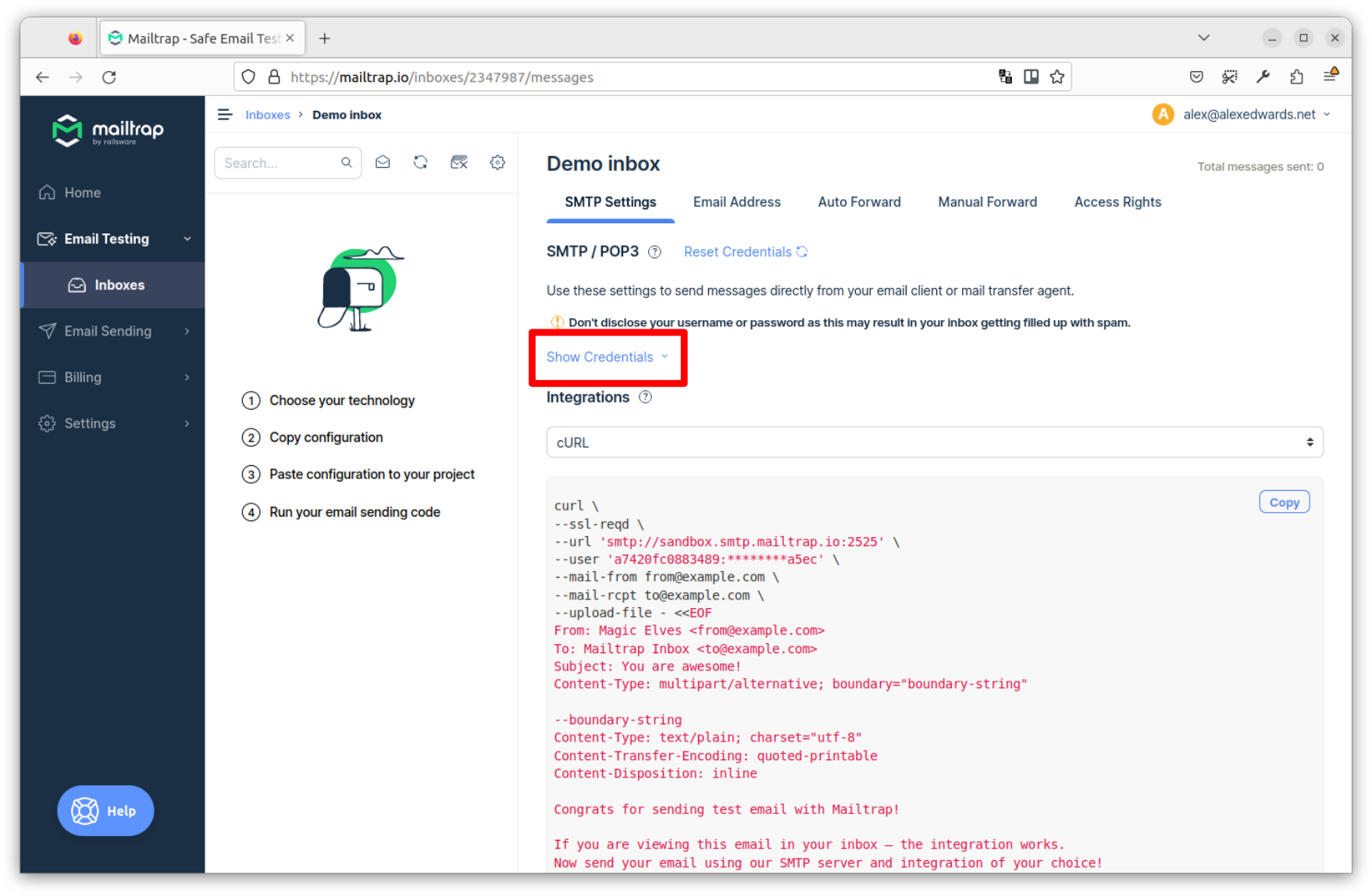Click the browser reload button
The image size is (1372, 896).
coord(109,76)
